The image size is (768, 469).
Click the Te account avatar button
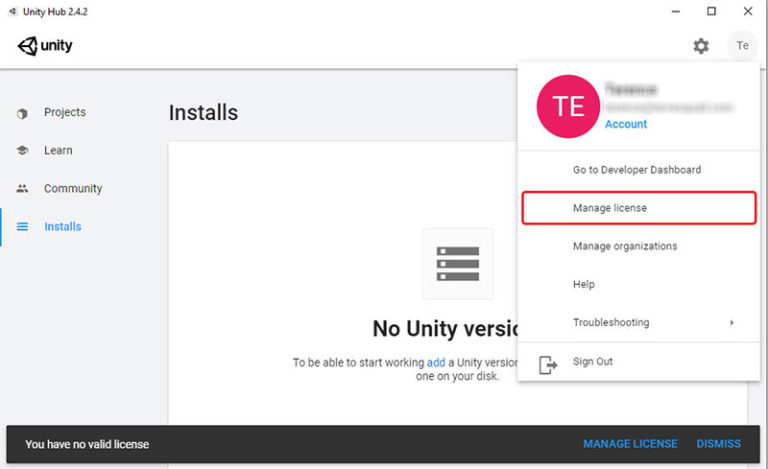point(743,46)
